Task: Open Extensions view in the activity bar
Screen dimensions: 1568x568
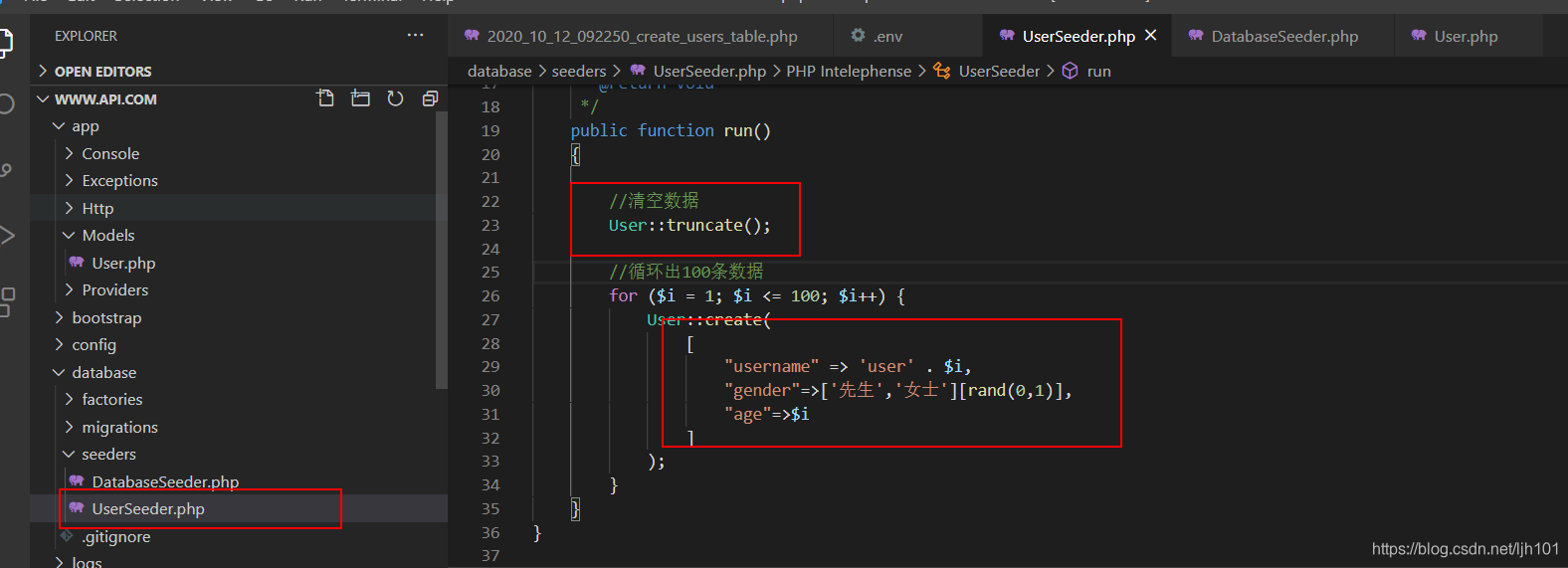Action: pos(5,301)
